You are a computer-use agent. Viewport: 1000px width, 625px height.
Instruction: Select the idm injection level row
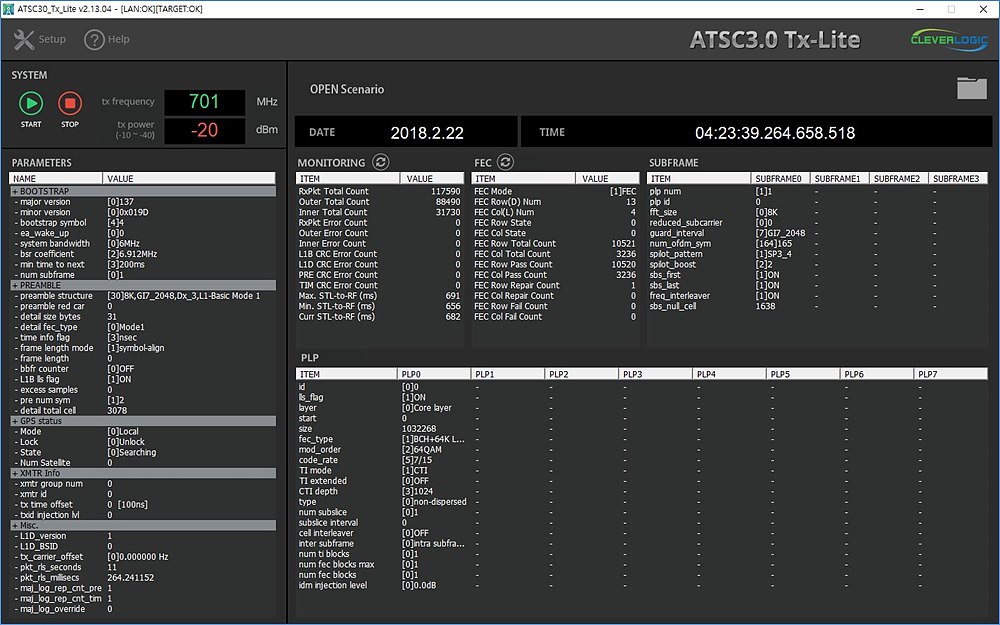tap(642, 585)
